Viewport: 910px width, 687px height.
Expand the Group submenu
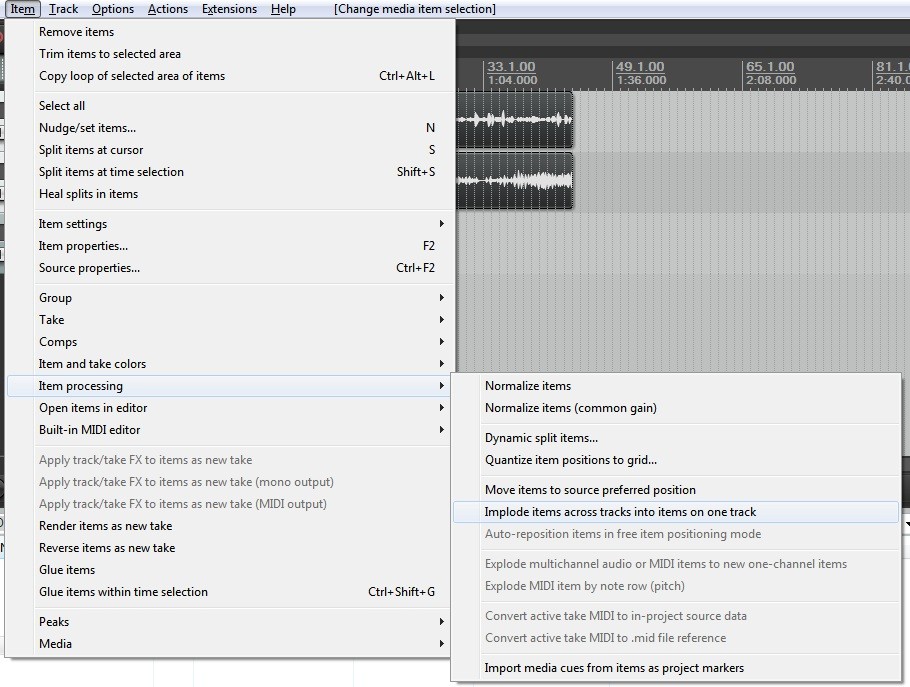230,298
